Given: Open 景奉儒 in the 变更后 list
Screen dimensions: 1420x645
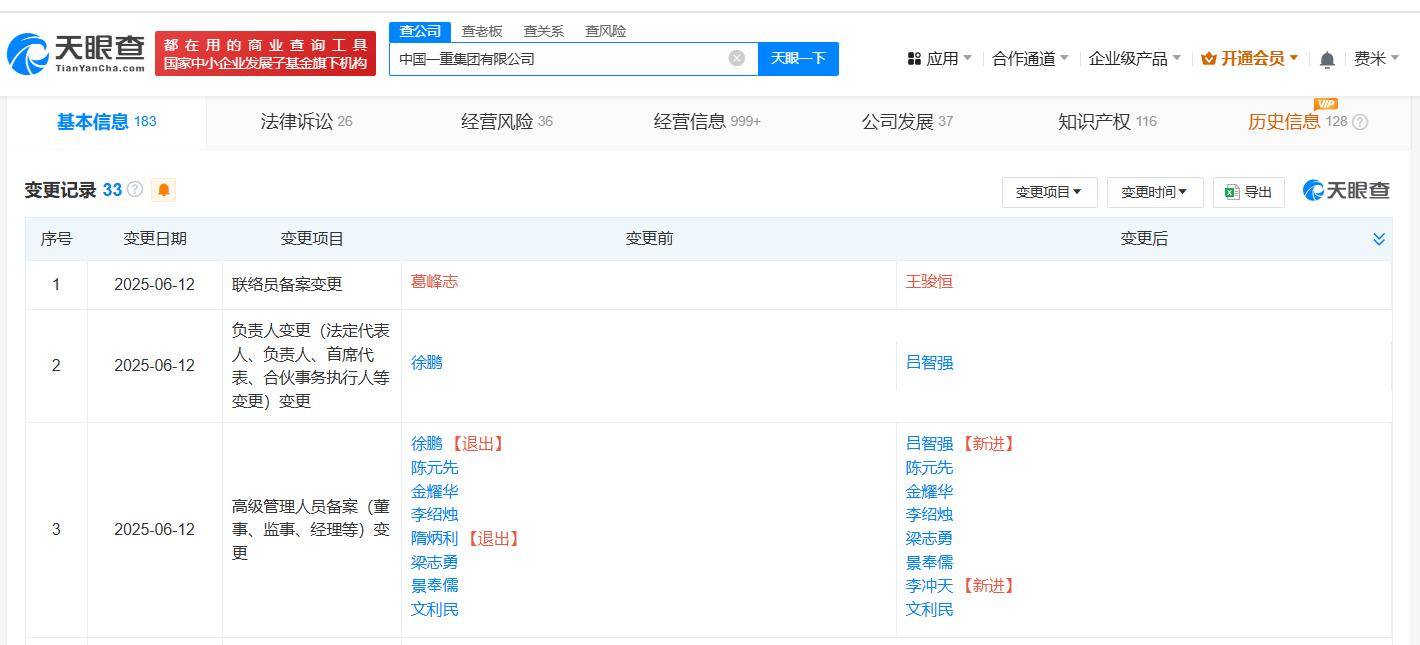Looking at the screenshot, I should coord(929,562).
